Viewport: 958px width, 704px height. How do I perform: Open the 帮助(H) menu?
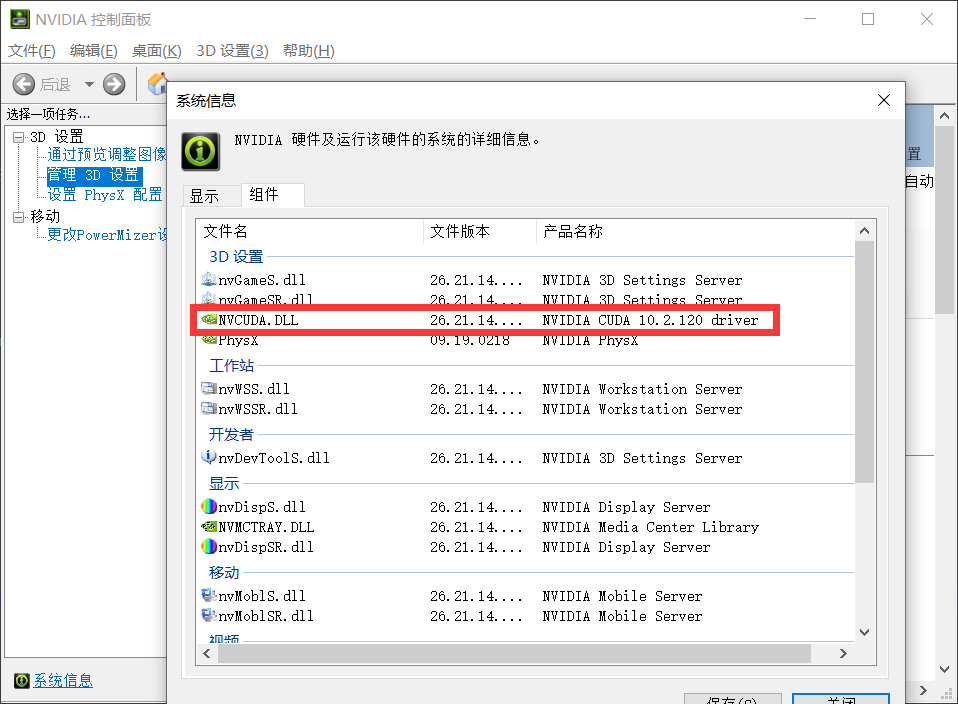tap(309, 51)
